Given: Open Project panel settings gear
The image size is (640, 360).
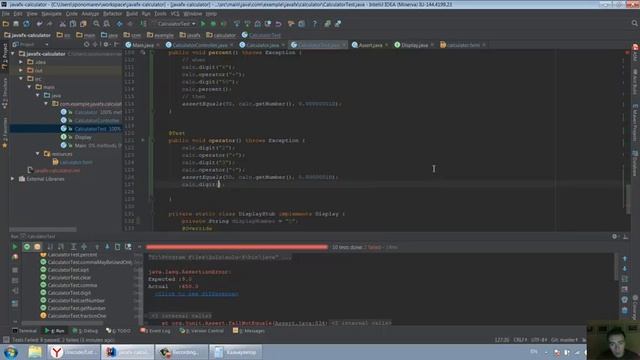Looking at the screenshot, I should pos(106,44).
